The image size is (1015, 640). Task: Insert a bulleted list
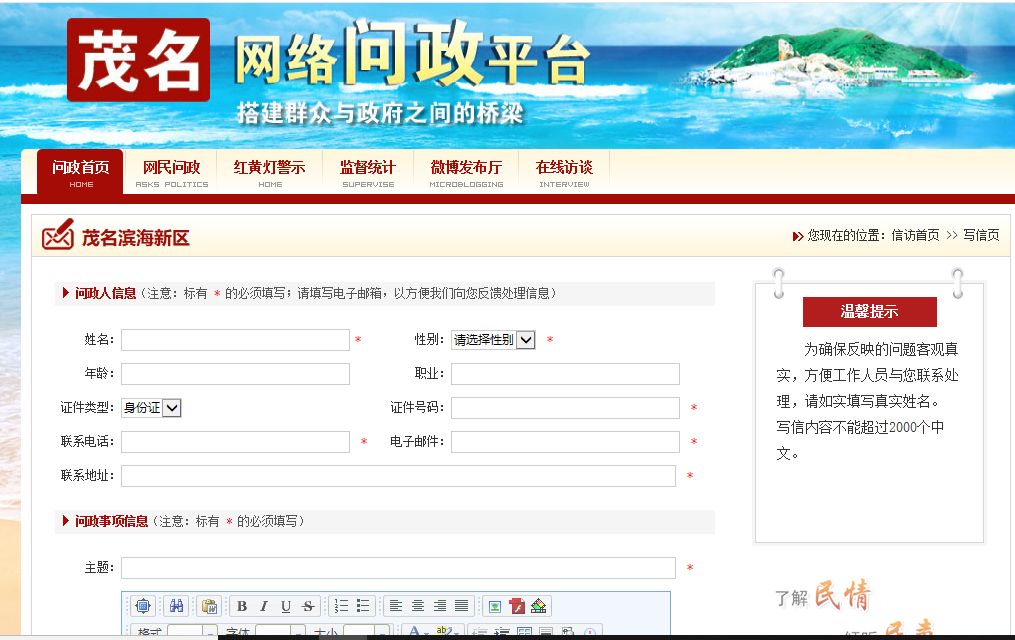(x=363, y=606)
